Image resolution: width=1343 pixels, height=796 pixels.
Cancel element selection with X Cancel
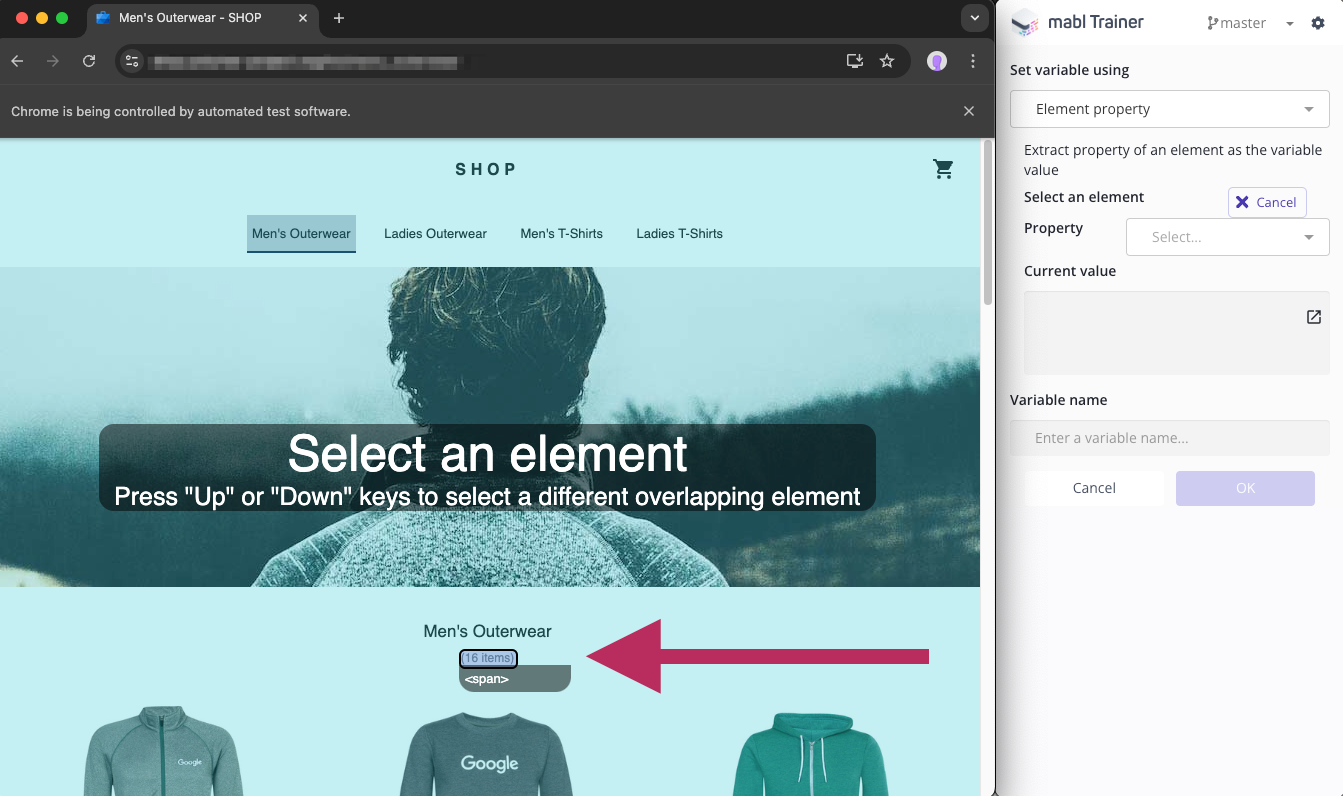(1266, 202)
